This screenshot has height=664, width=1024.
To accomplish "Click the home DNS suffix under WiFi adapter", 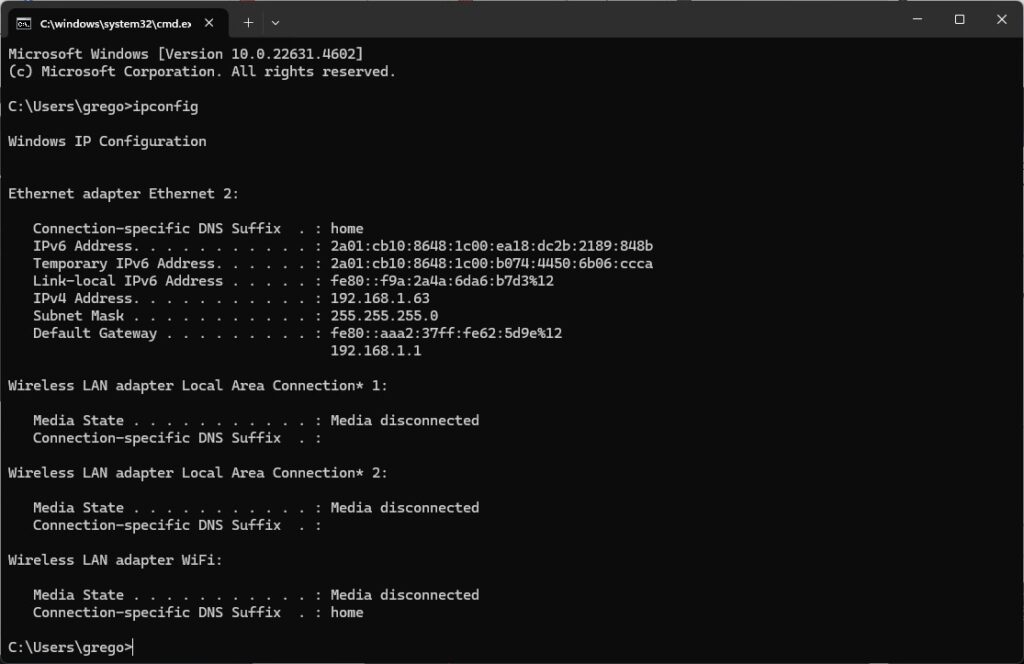I will [347, 612].
